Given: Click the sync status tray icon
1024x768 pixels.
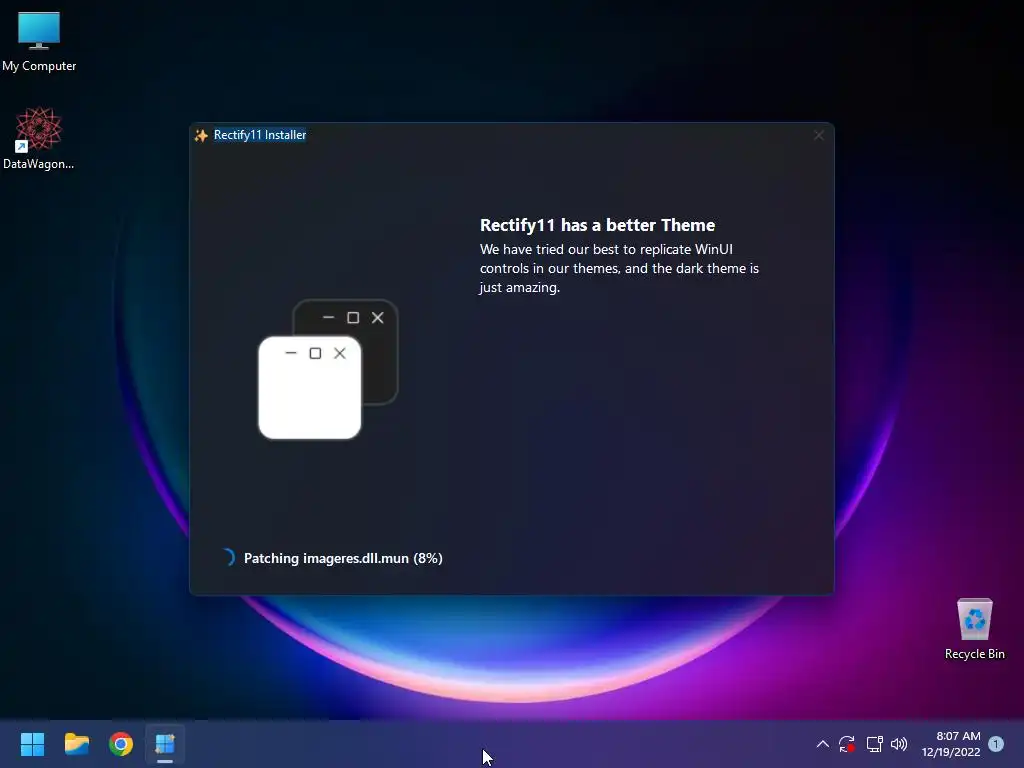Looking at the screenshot, I should [847, 744].
